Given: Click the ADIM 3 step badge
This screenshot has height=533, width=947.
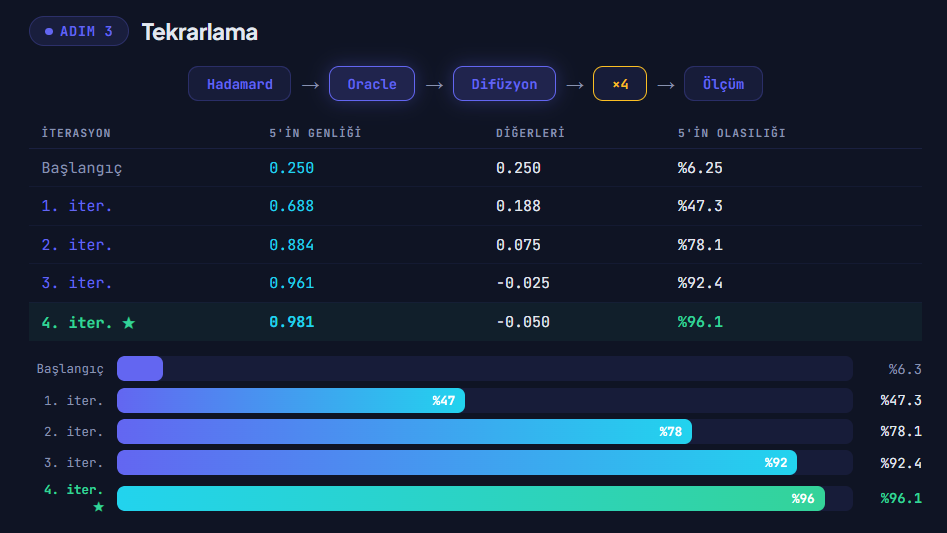Looking at the screenshot, I should pos(79,31).
